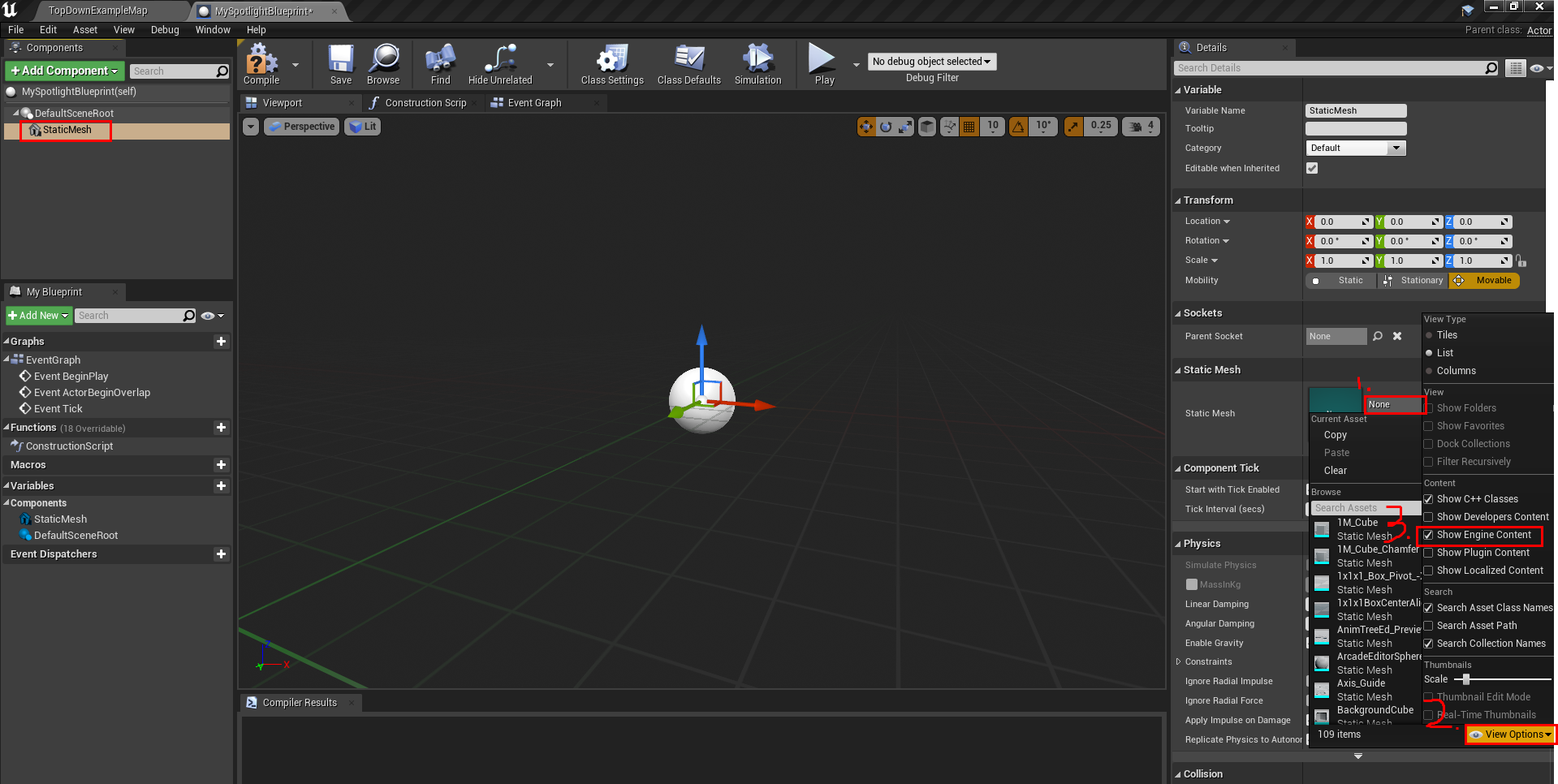This screenshot has width=1558, height=784.
Task: Open the Add New dropdown in My Blueprint
Action: (x=38, y=316)
